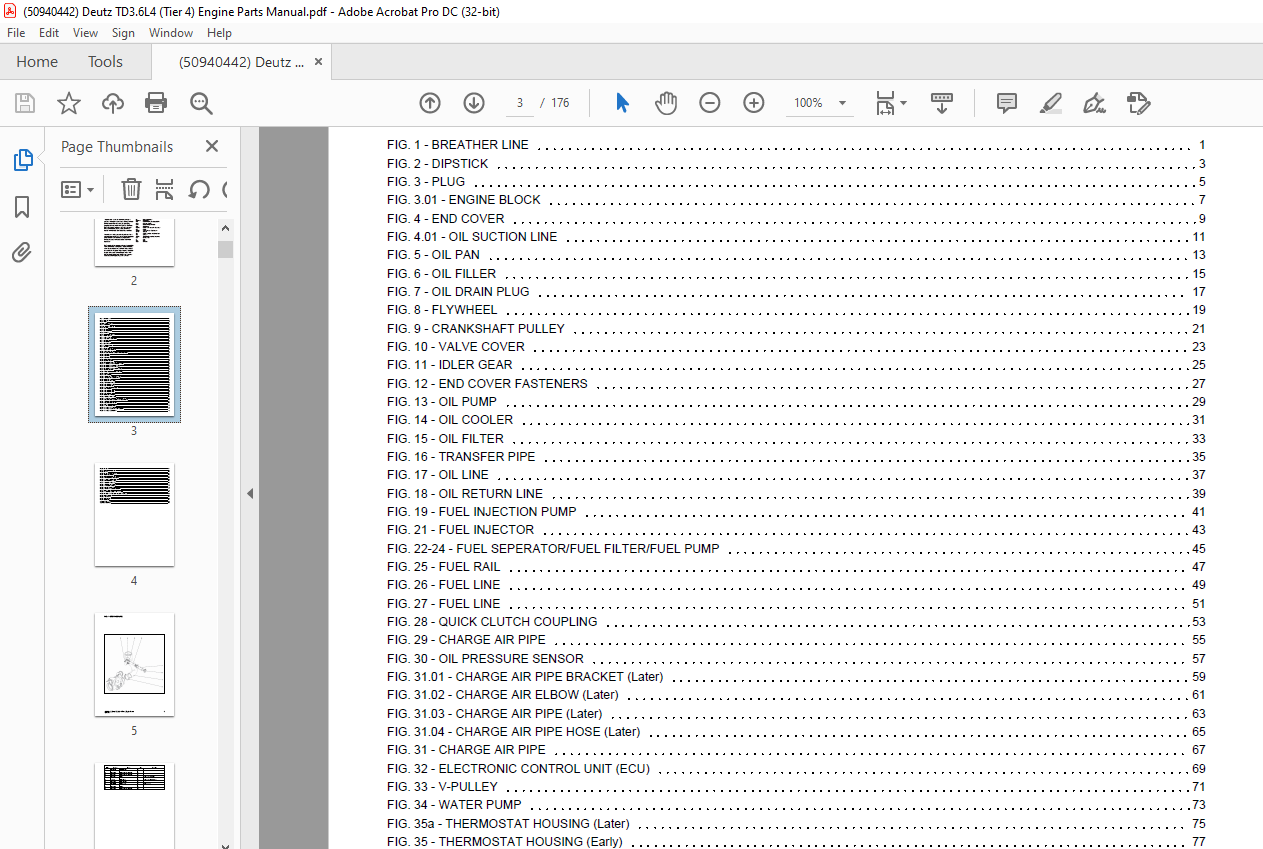
Task: Go to previous page using up arrow
Action: [x=430, y=103]
